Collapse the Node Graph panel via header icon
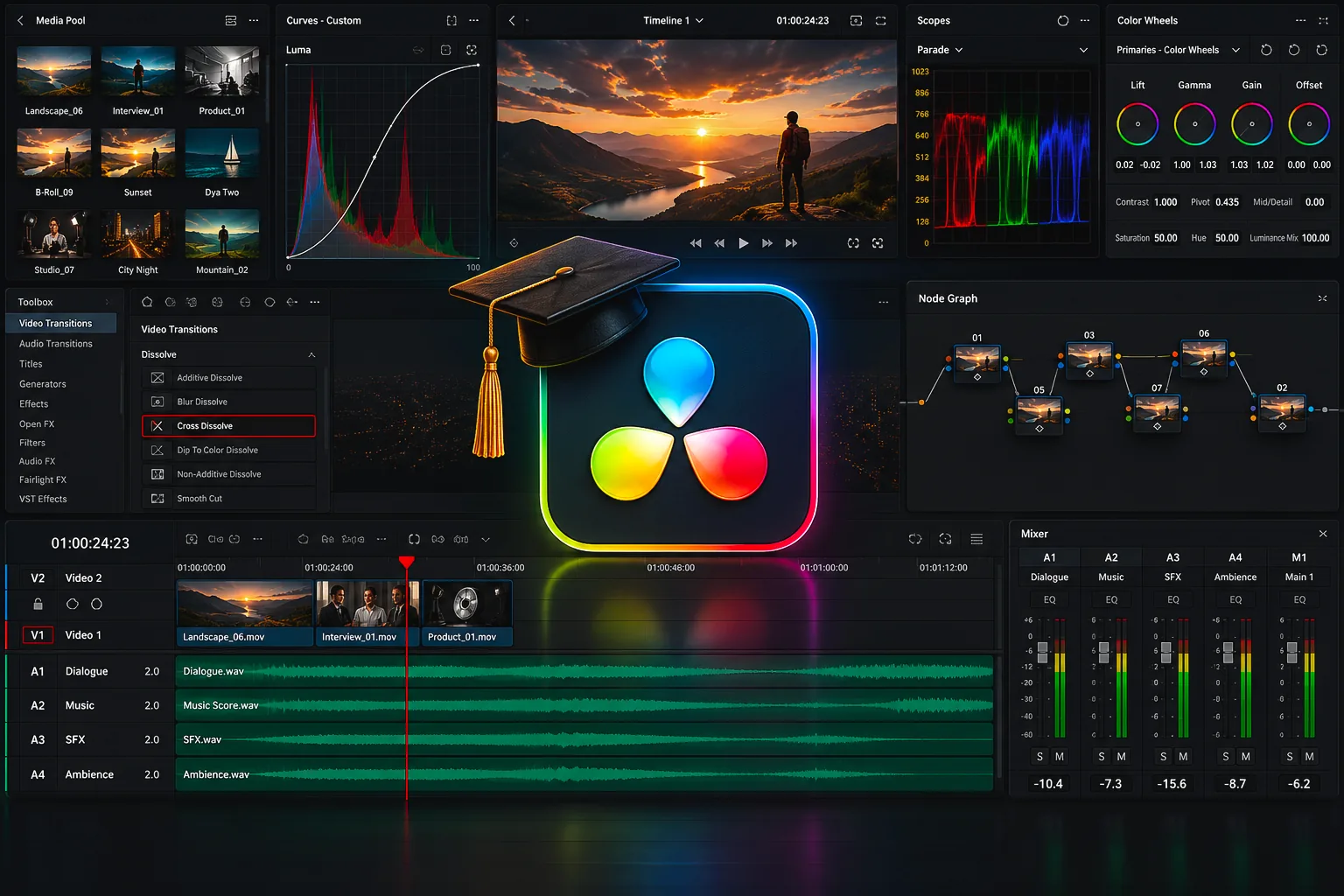Viewport: 1344px width, 896px height. point(1322,298)
